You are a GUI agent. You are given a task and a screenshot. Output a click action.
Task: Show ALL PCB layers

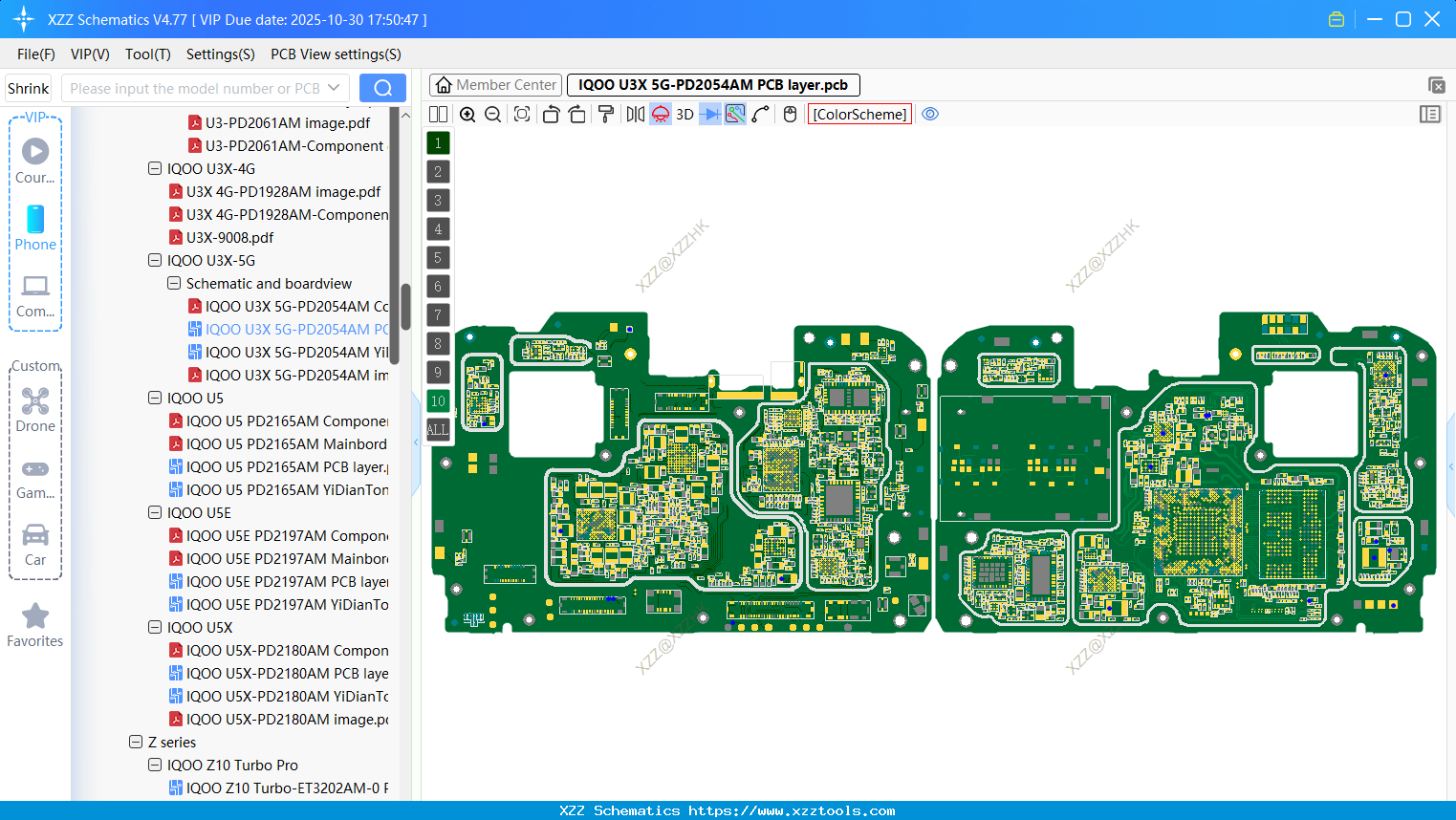[x=438, y=430]
